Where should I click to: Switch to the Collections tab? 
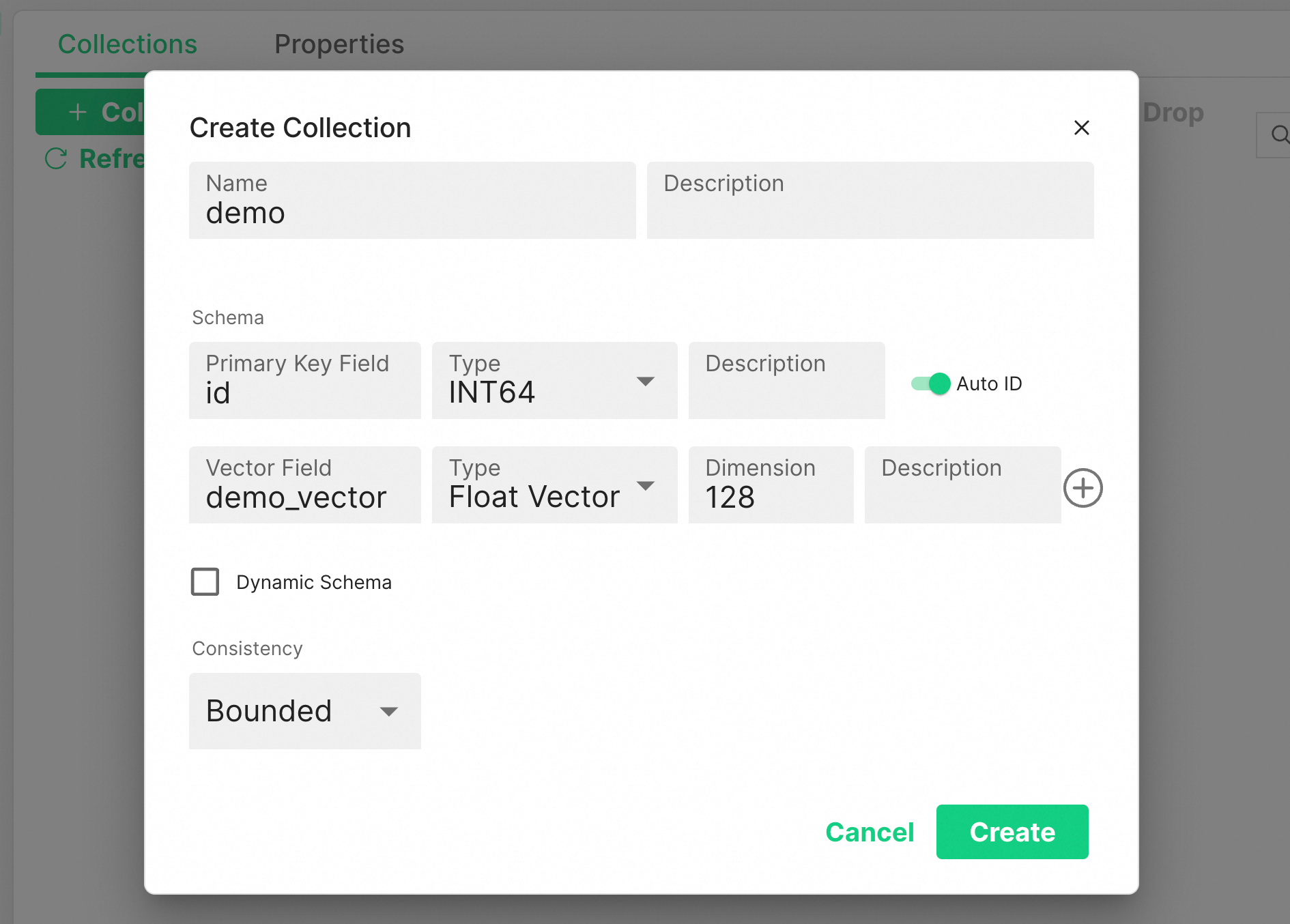tap(128, 44)
